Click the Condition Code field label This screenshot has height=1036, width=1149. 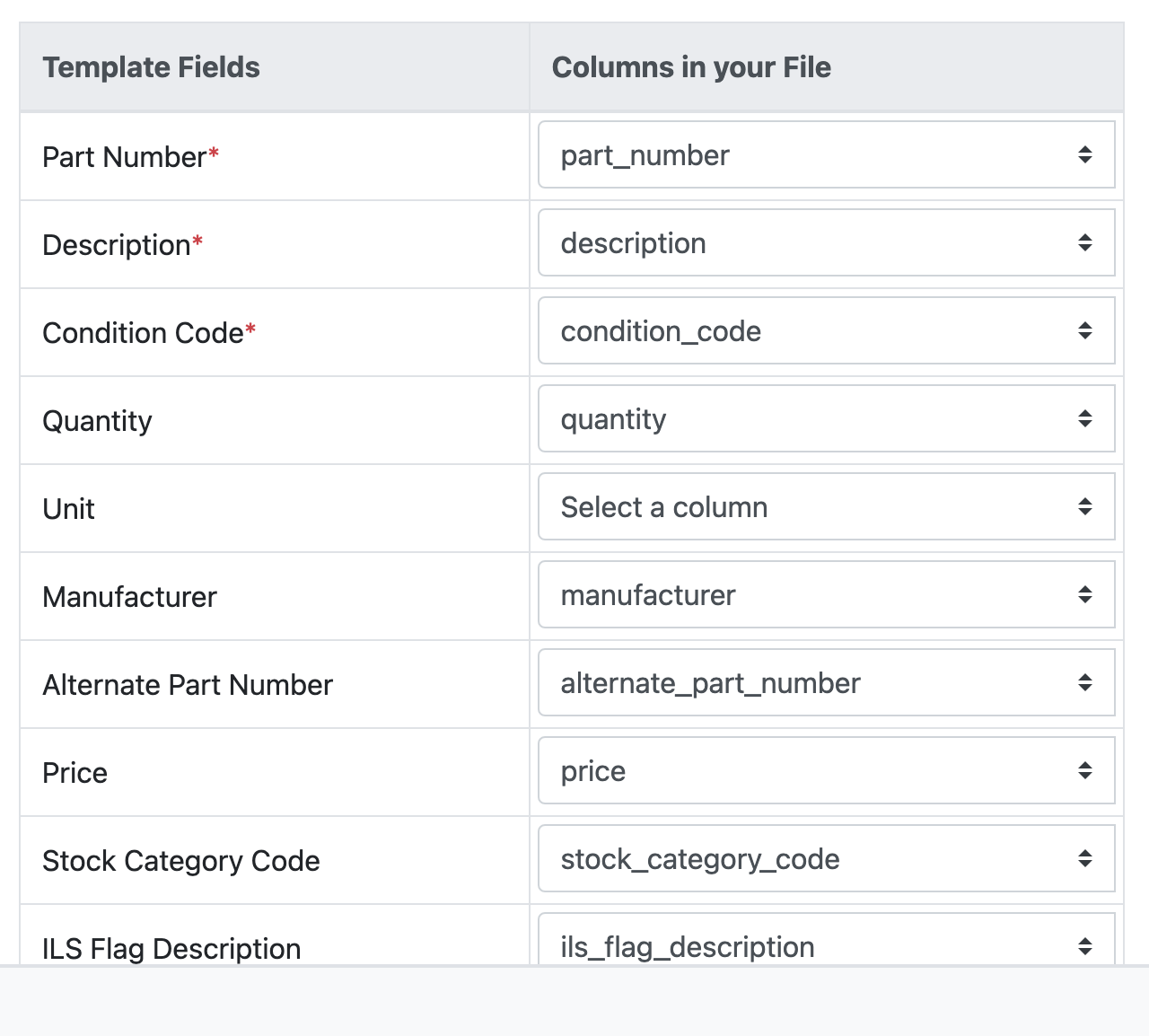tap(143, 333)
